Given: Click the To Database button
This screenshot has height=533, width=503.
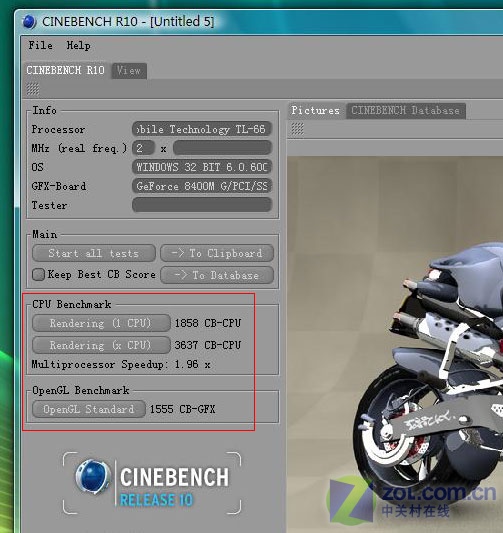Looking at the screenshot, I should [217, 275].
